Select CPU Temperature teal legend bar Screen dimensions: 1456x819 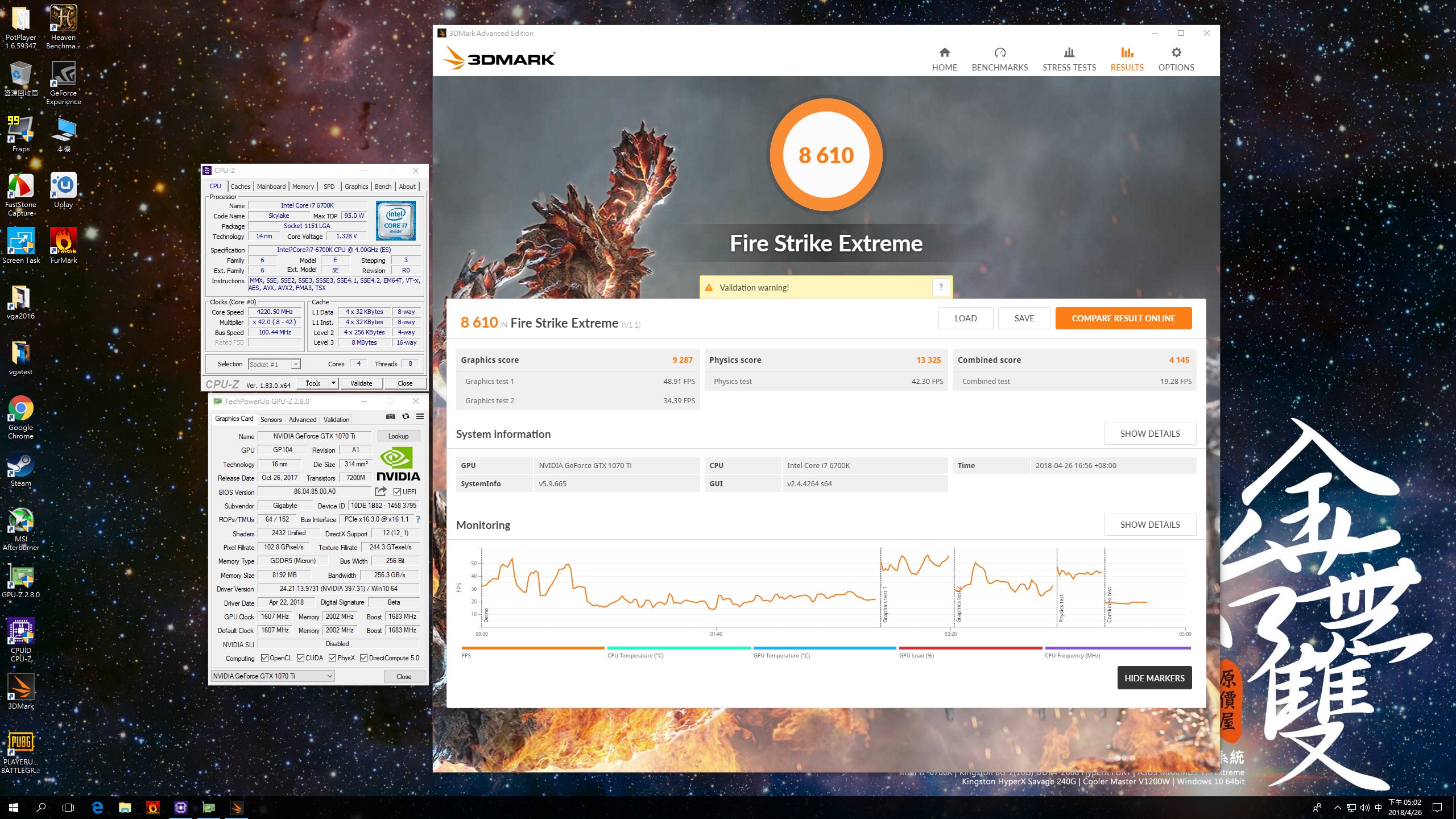(x=679, y=648)
